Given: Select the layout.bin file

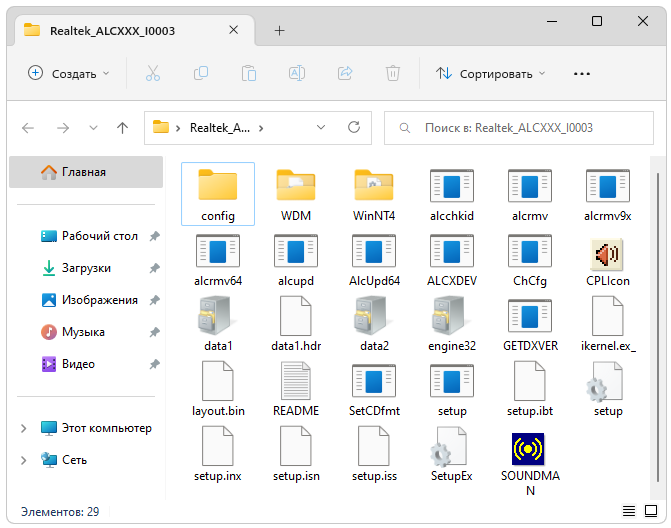Looking at the screenshot, I should click(218, 389).
